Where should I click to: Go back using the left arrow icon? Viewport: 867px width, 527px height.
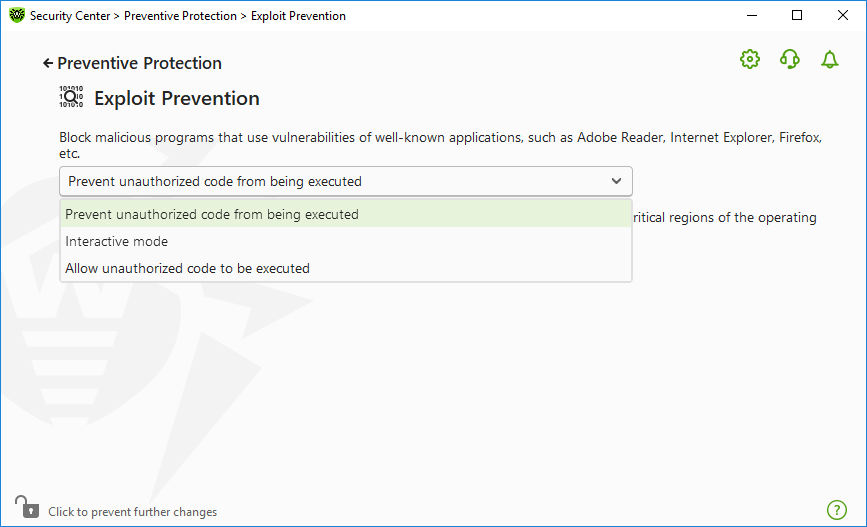(x=48, y=64)
